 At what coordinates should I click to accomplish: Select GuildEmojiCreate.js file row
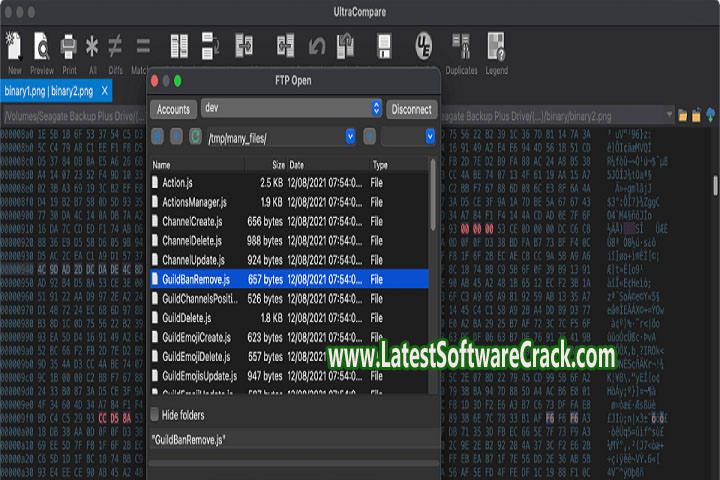[290, 337]
